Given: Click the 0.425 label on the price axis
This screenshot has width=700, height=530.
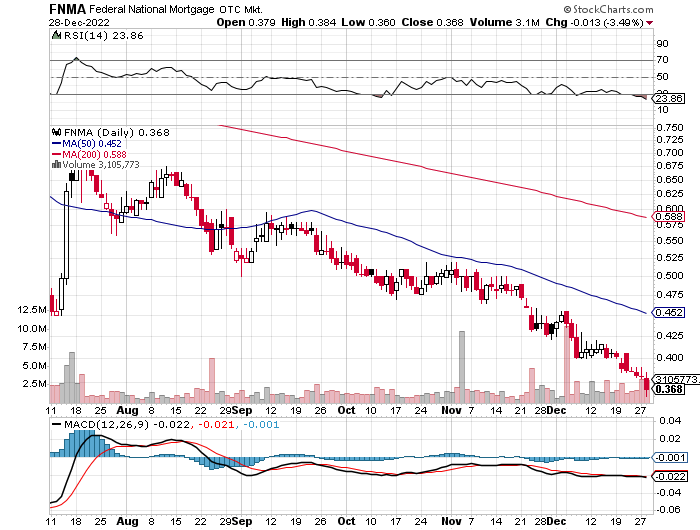Looking at the screenshot, I should pyautogui.click(x=670, y=335).
